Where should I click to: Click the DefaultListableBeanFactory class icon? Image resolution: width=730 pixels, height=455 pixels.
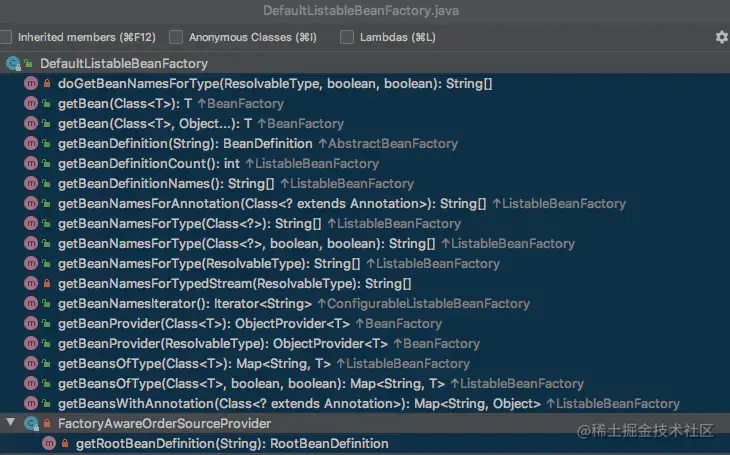pos(13,63)
